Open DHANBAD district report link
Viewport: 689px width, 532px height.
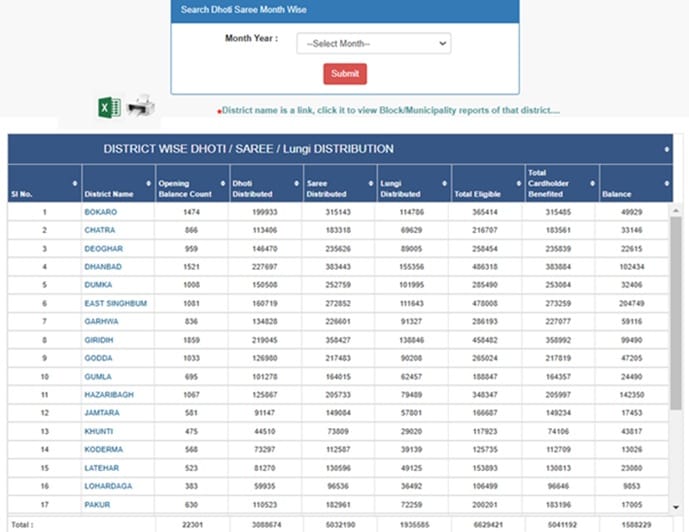click(103, 266)
